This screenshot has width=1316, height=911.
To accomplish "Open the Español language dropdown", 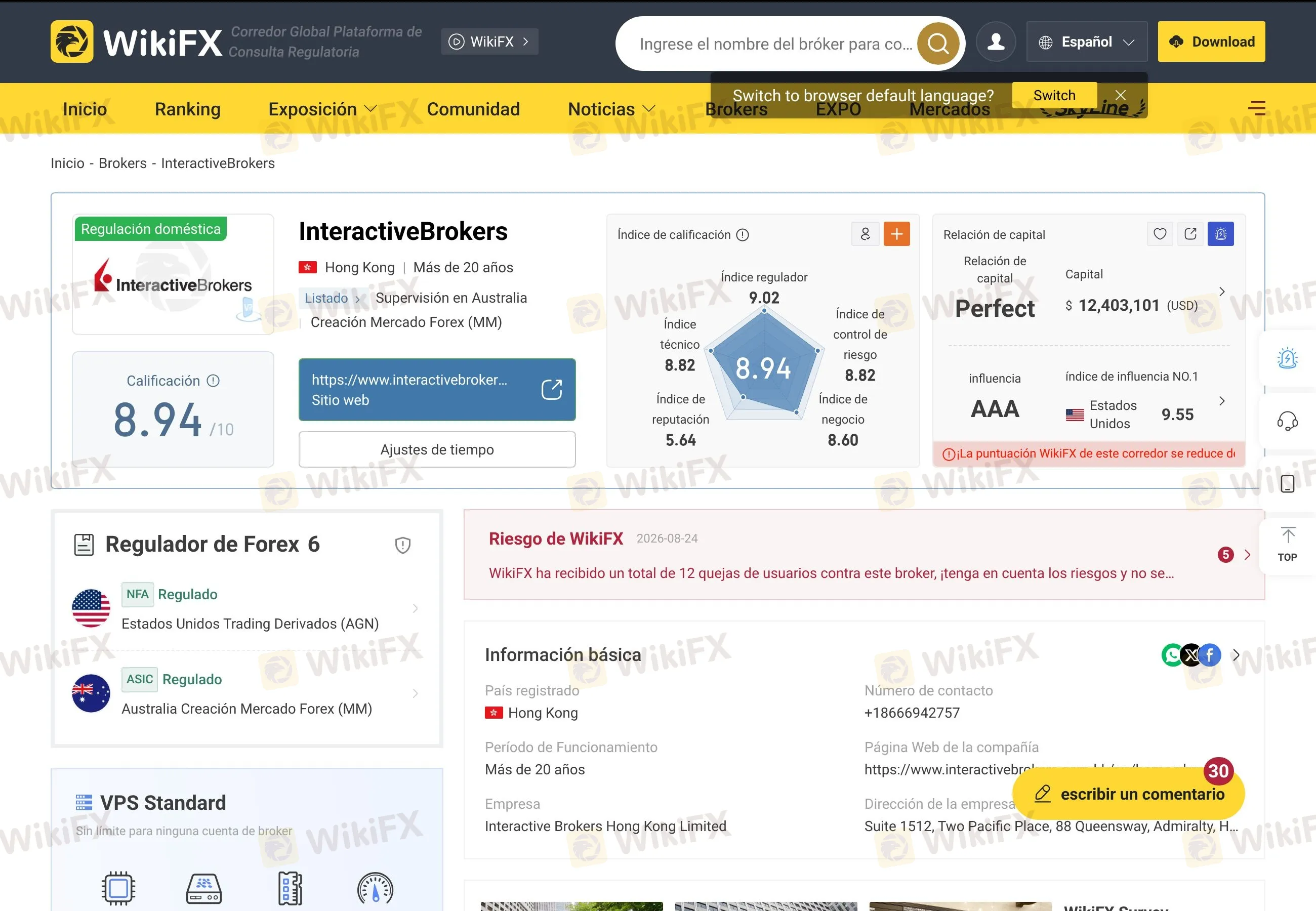I will pyautogui.click(x=1087, y=42).
